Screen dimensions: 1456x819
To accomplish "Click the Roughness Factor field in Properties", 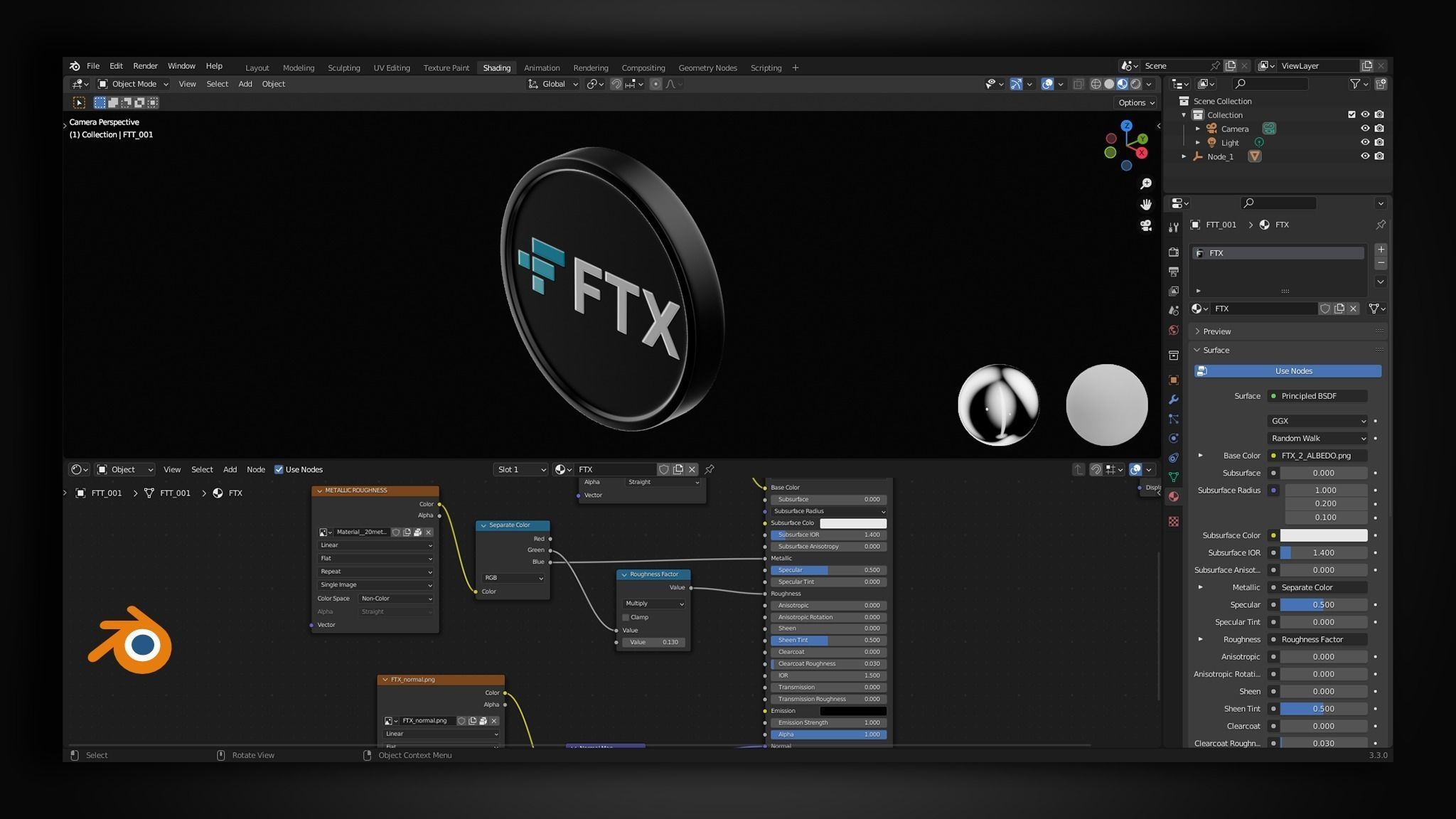I will [x=1317, y=639].
